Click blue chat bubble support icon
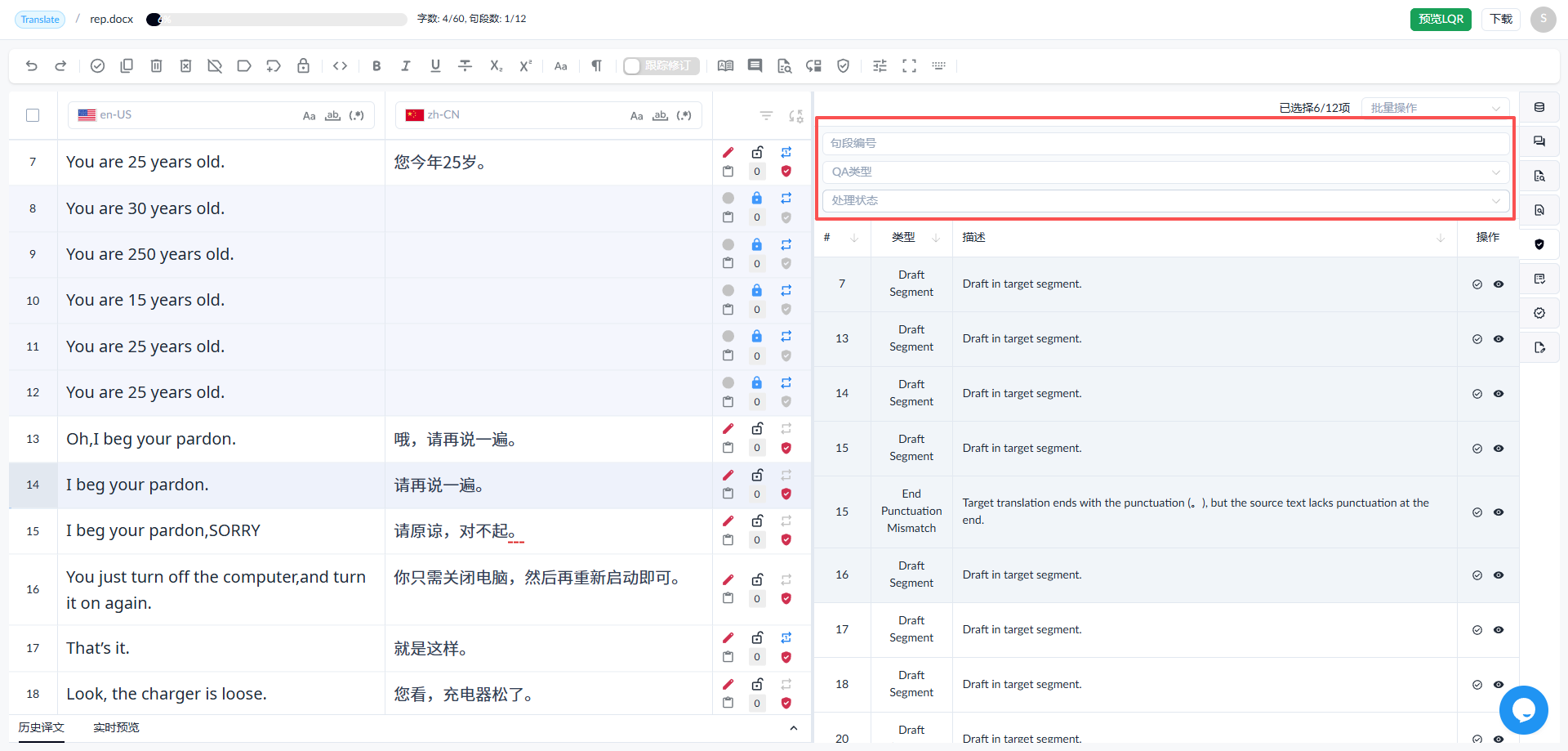The height and width of the screenshot is (751, 1568). pyautogui.click(x=1523, y=710)
